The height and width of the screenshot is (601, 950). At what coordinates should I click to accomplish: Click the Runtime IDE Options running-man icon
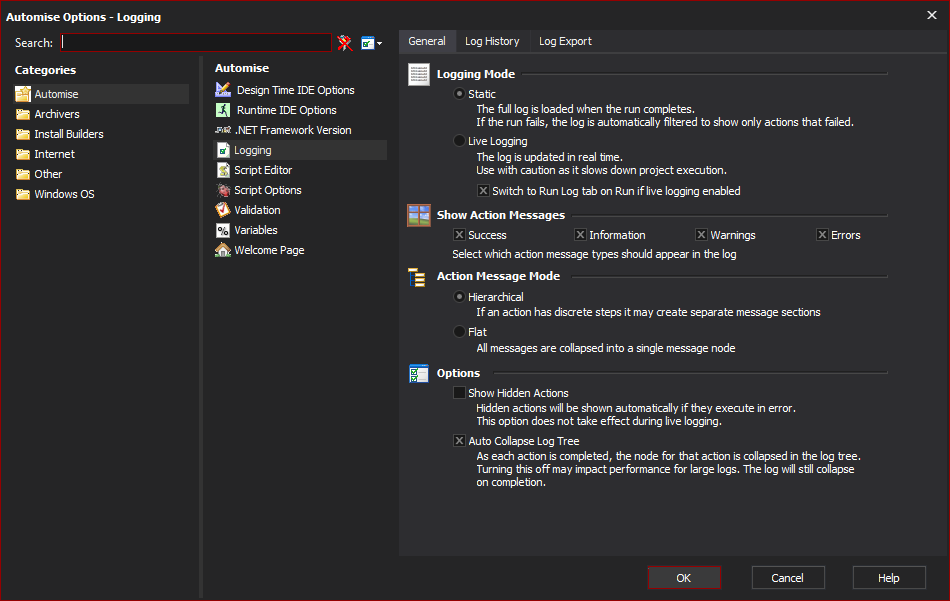(223, 110)
